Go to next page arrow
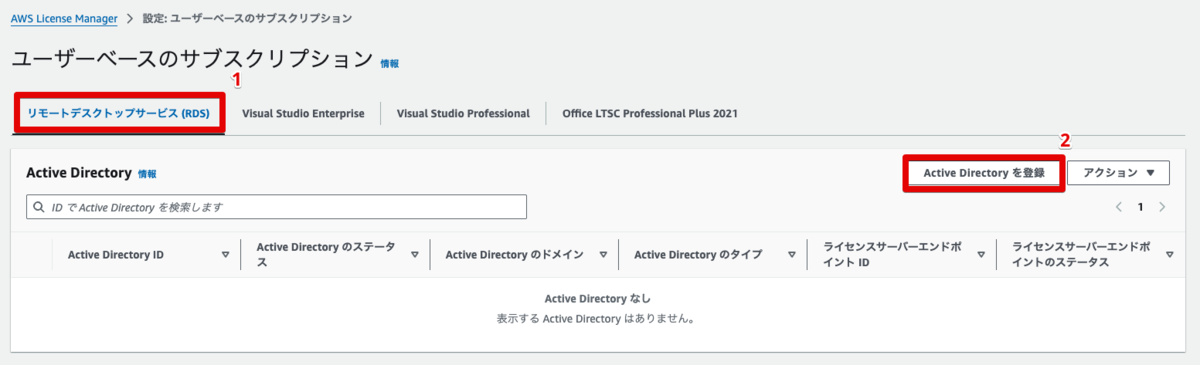Image resolution: width=1200 pixels, height=365 pixels. [x=1162, y=207]
